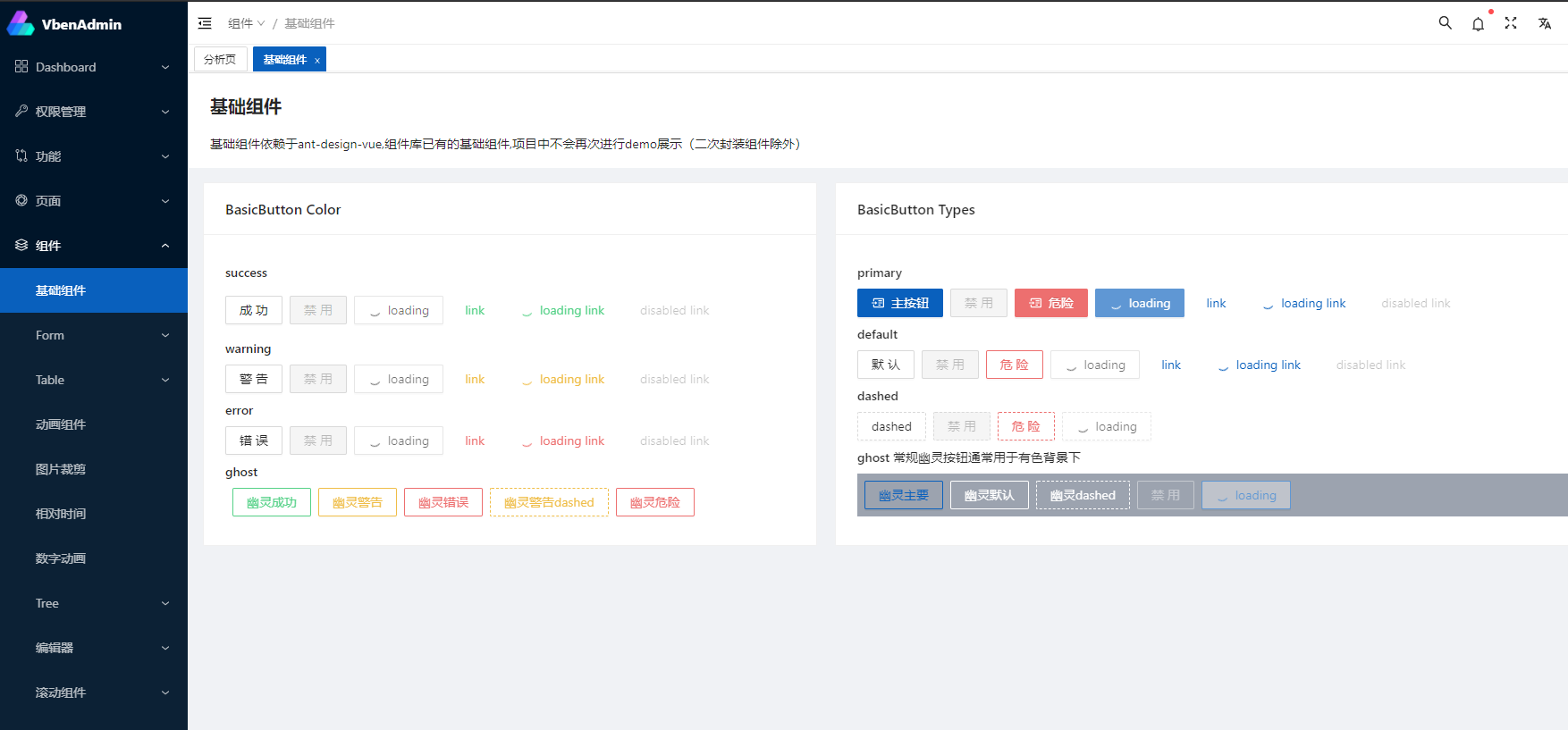The image size is (1568, 730).
Task: Expand the Form submenu chevron
Action: (x=165, y=335)
